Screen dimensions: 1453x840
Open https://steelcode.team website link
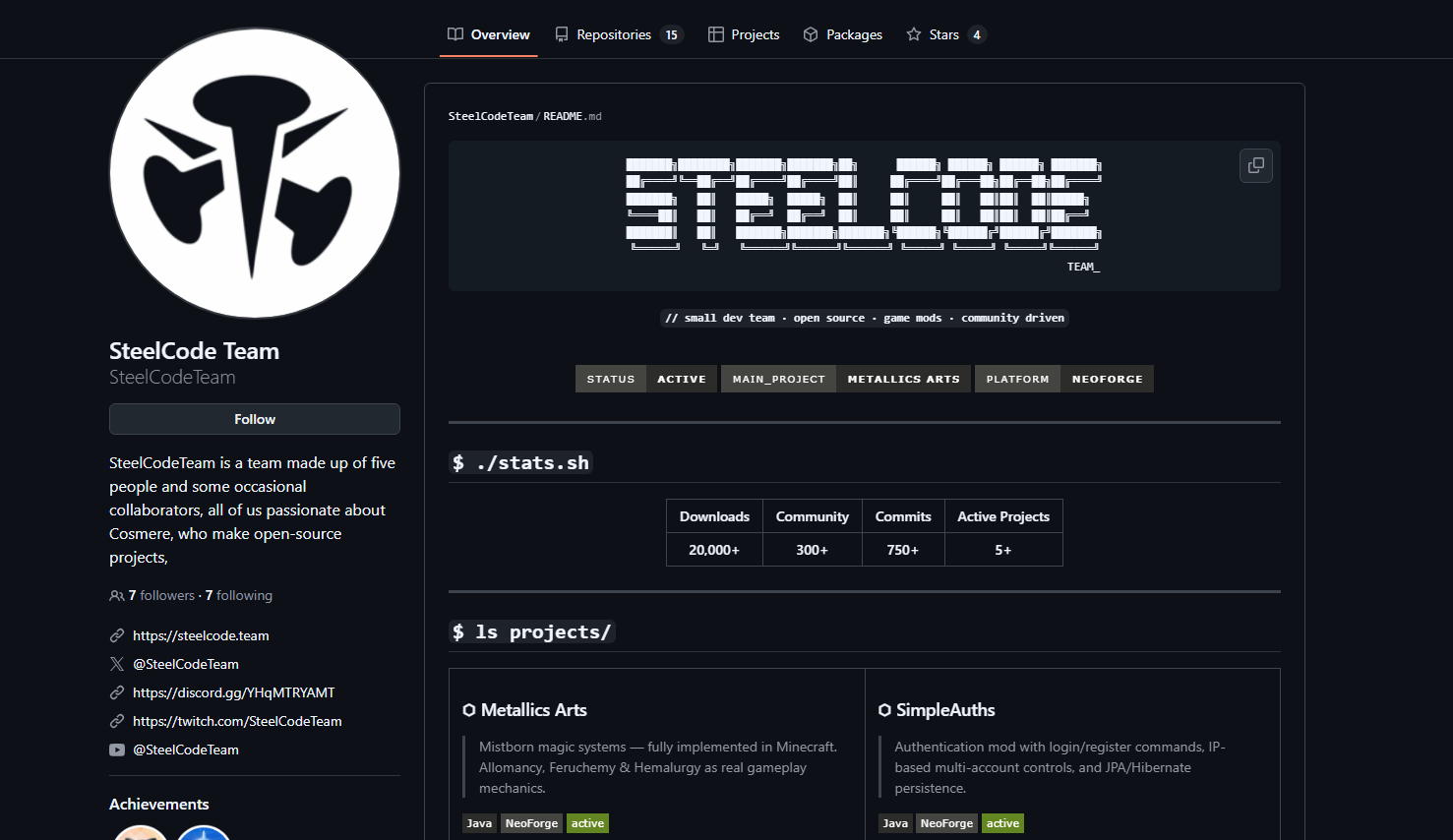201,635
